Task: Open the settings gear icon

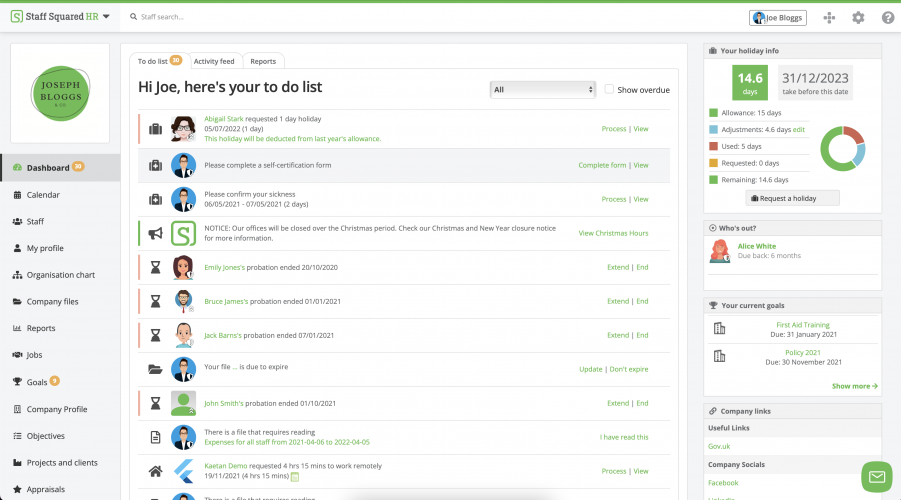Action: click(858, 18)
